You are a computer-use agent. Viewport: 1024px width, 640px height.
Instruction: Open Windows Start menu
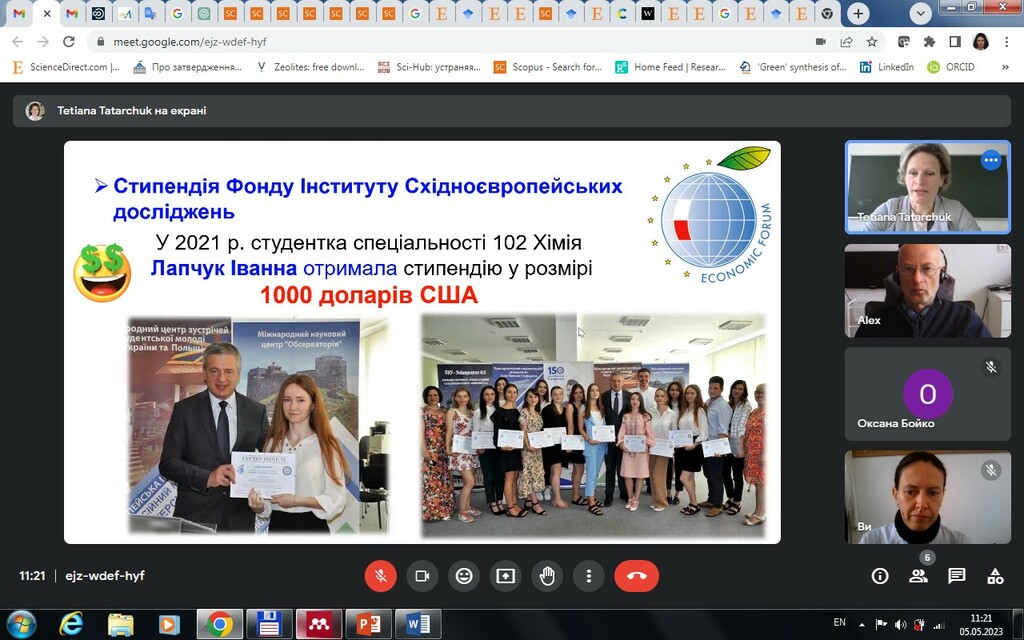click(x=21, y=624)
